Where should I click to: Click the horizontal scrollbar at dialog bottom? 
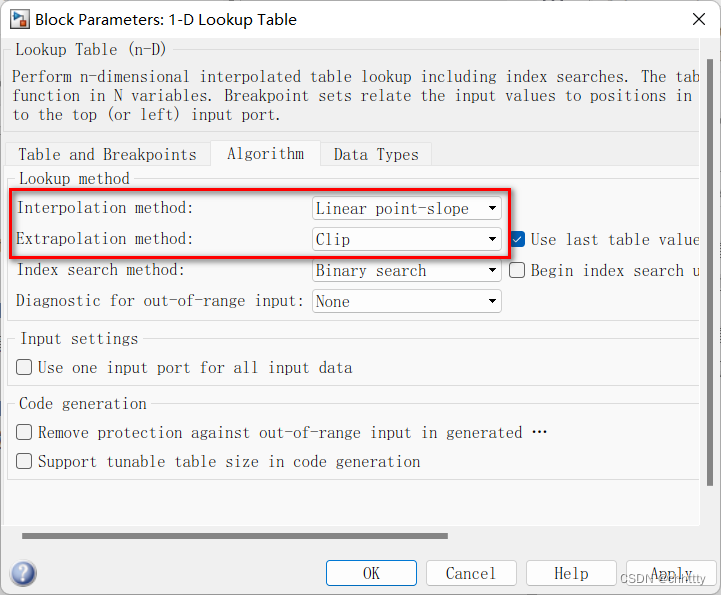pyautogui.click(x=235, y=536)
